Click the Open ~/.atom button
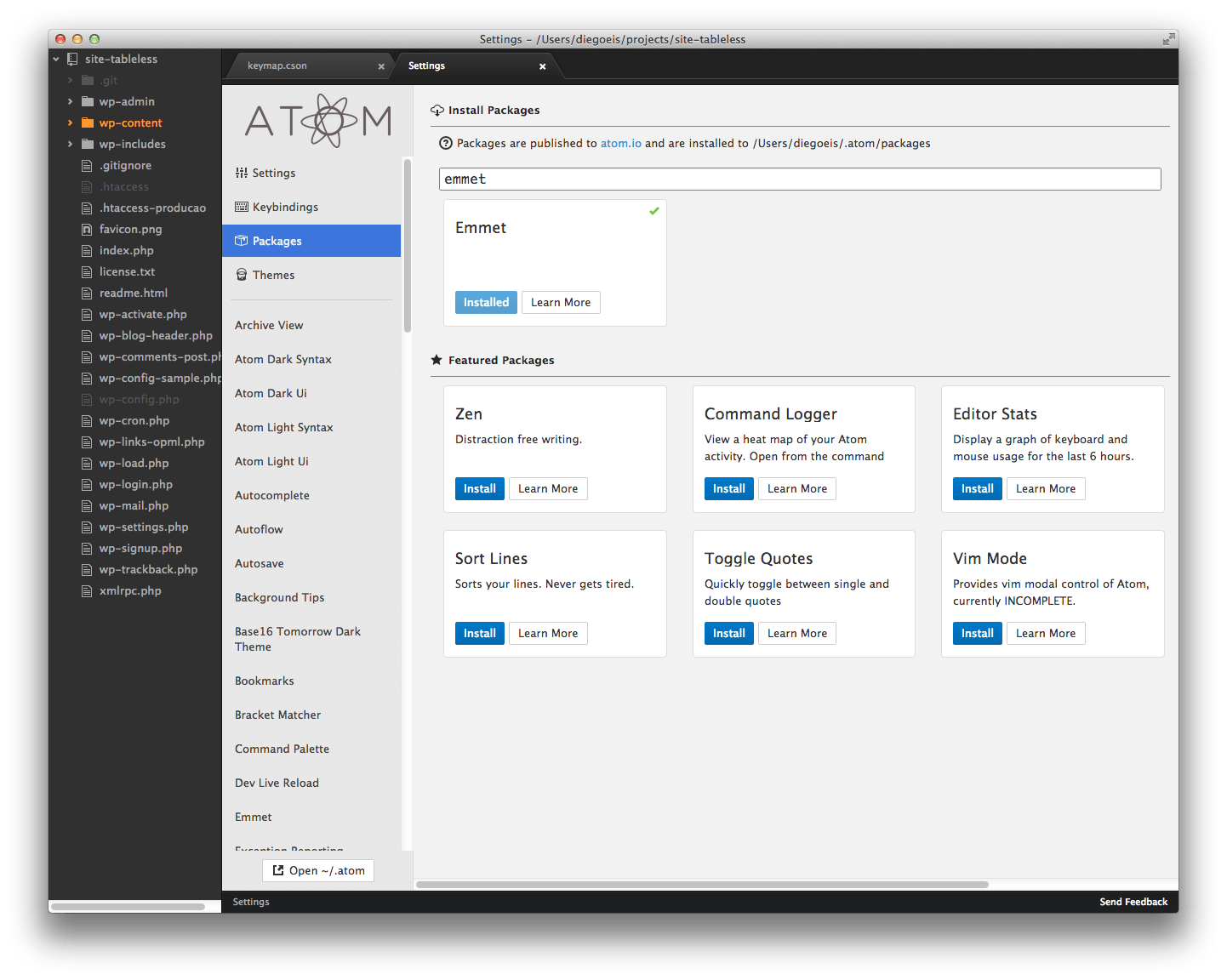The width and height of the screenshot is (1227, 980). (x=318, y=870)
